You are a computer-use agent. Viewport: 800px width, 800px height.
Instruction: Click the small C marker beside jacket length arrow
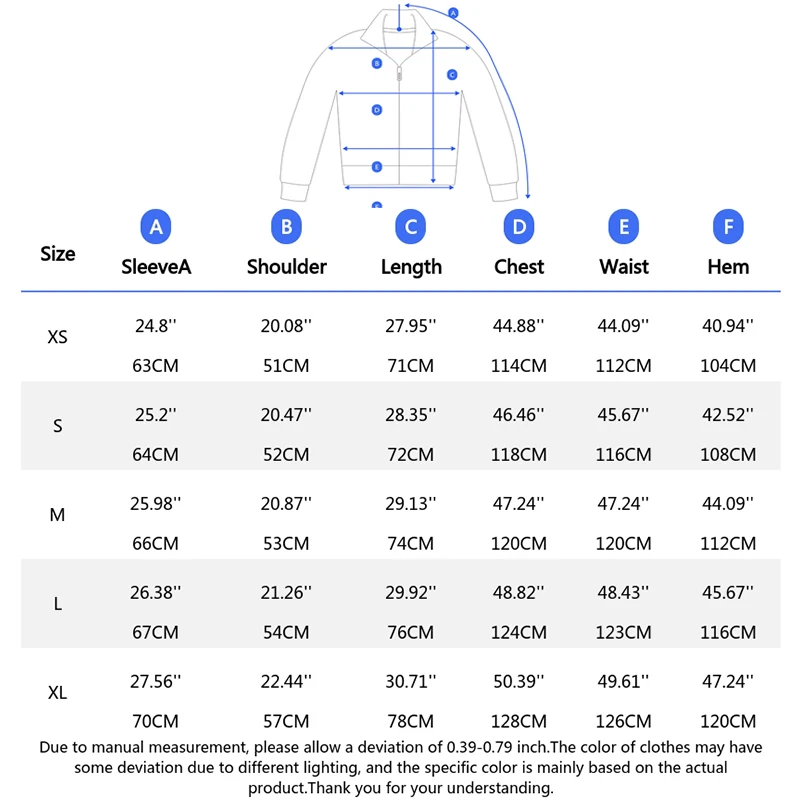pos(452,75)
